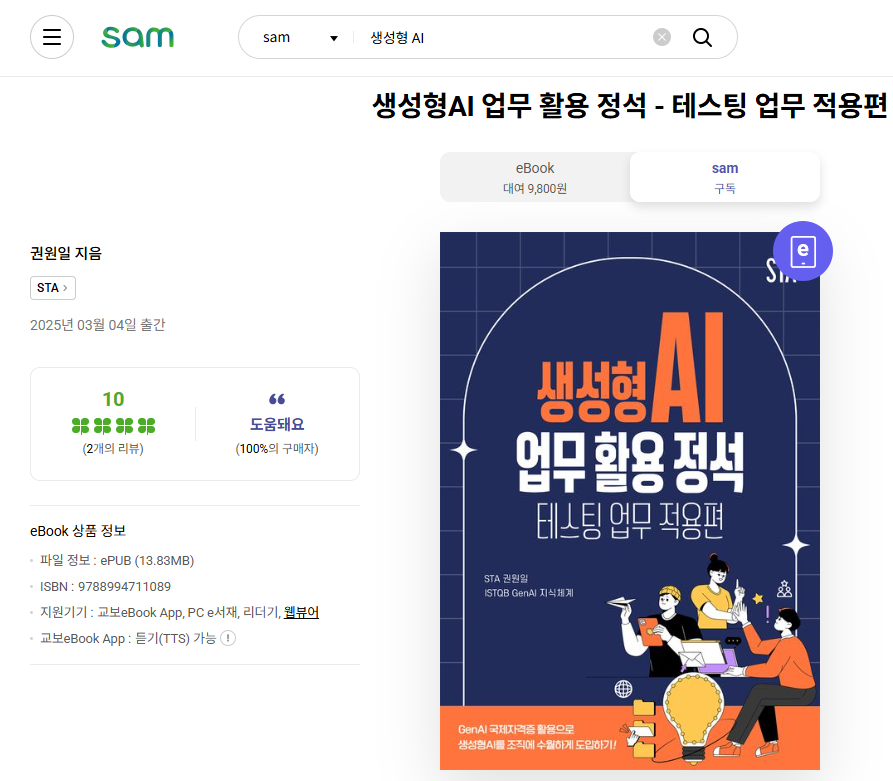
Task: Click the green clover rating icons
Action: pyautogui.click(x=113, y=426)
